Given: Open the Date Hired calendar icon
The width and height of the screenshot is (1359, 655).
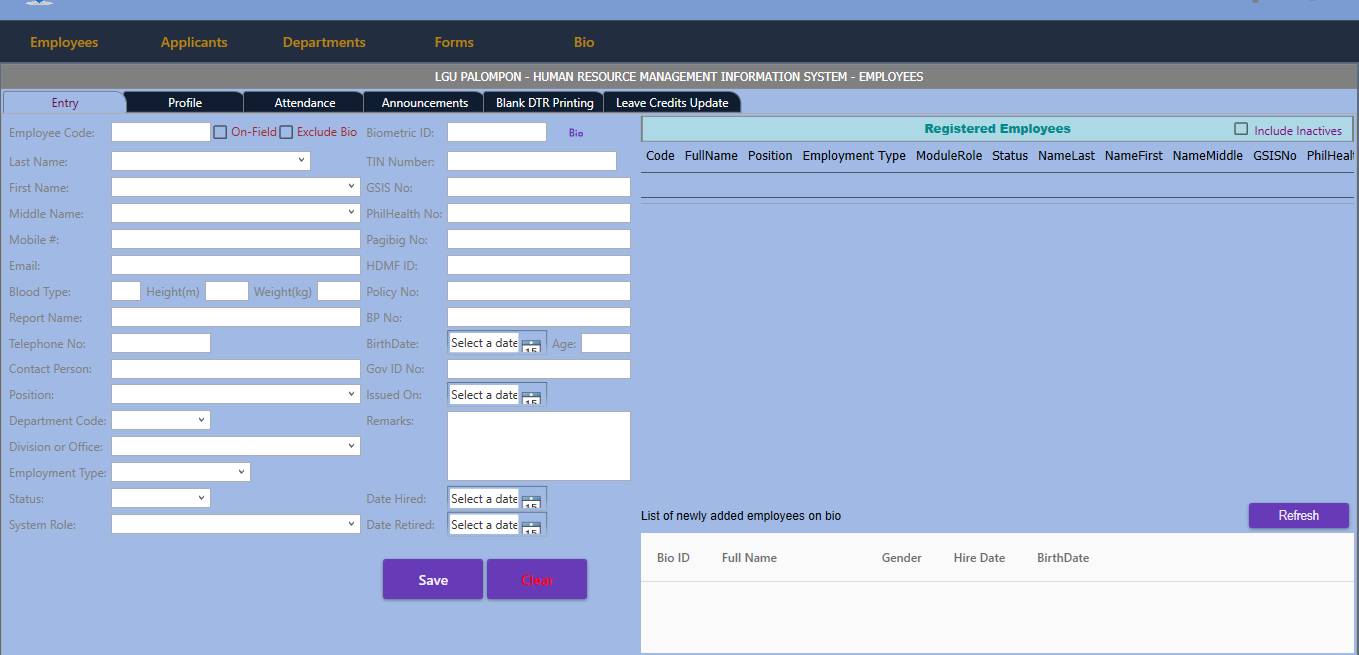Looking at the screenshot, I should [x=532, y=501].
